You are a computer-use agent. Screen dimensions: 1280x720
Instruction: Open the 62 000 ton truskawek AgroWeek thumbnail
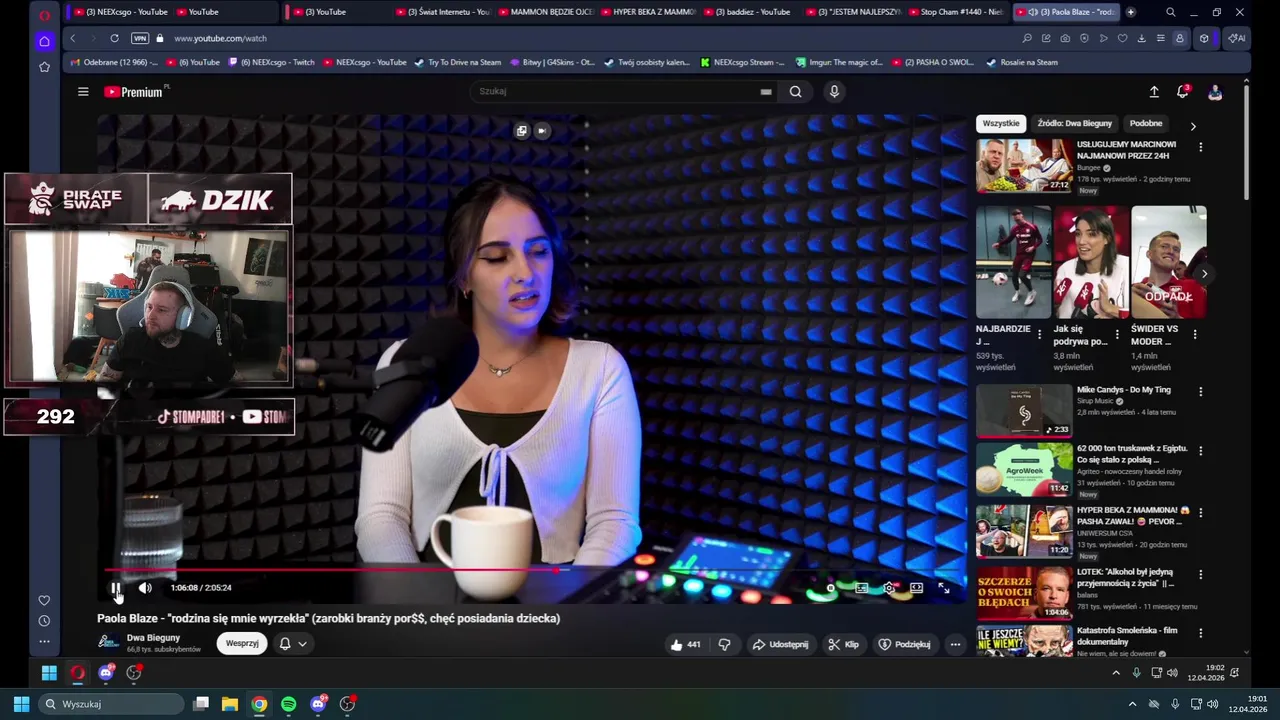tap(1024, 470)
